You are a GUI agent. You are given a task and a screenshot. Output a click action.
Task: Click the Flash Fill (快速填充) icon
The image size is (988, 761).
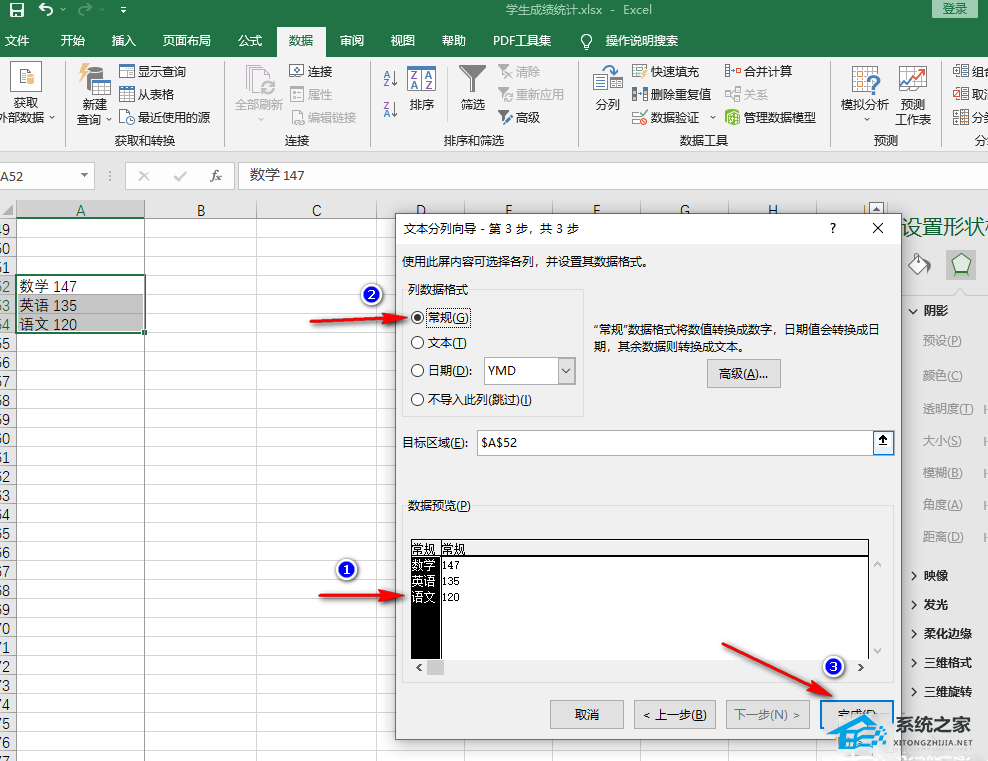(640, 72)
